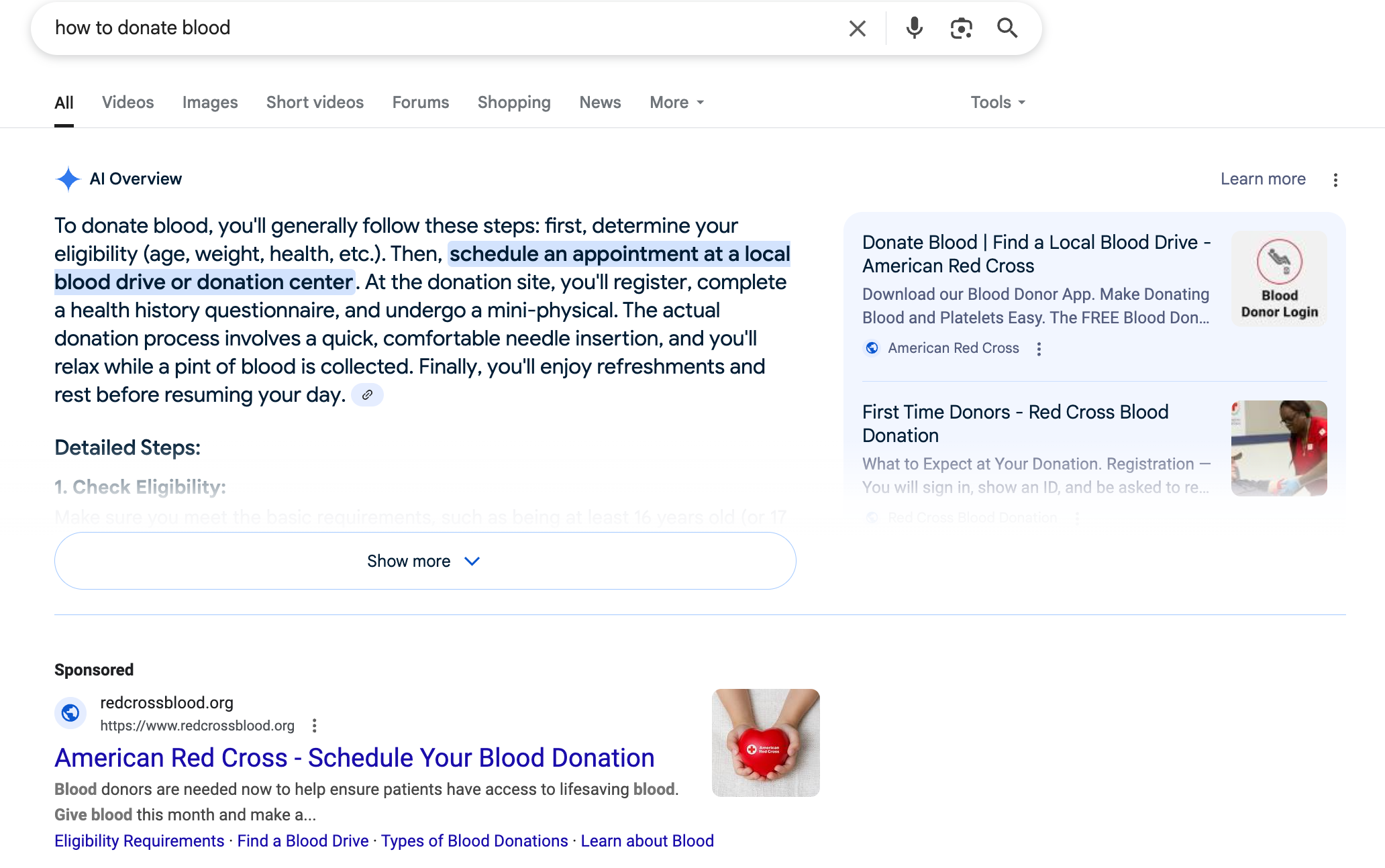
Task: Start voice search with microphone icon
Action: click(914, 28)
